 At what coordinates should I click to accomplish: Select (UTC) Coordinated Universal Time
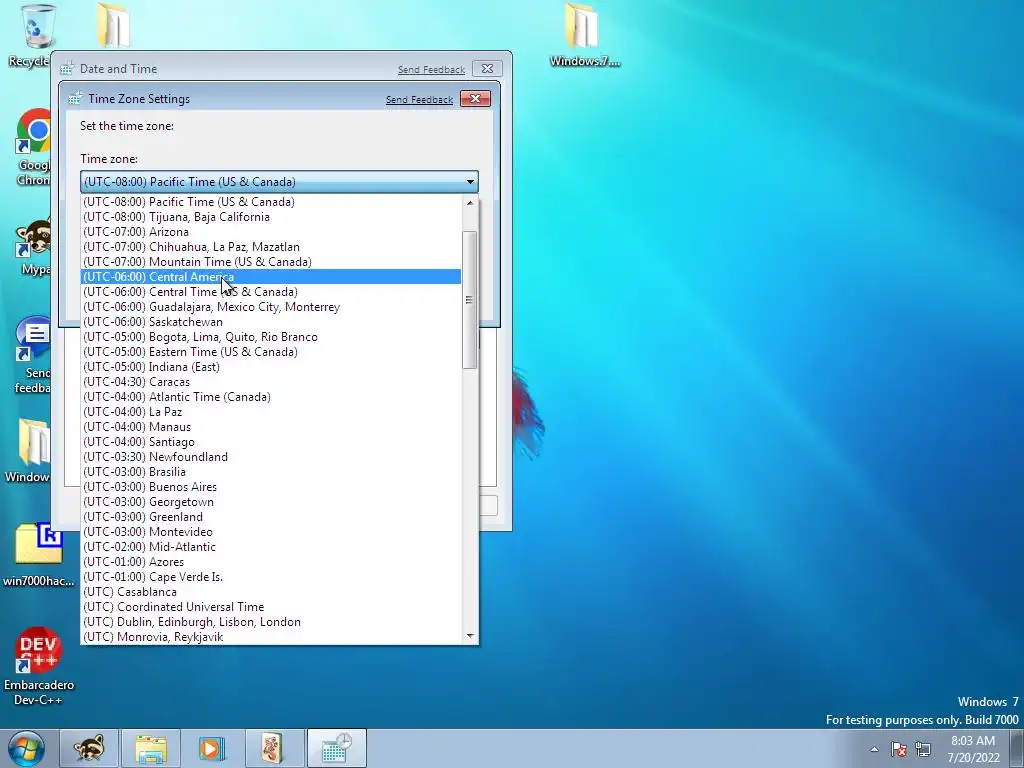point(271,607)
